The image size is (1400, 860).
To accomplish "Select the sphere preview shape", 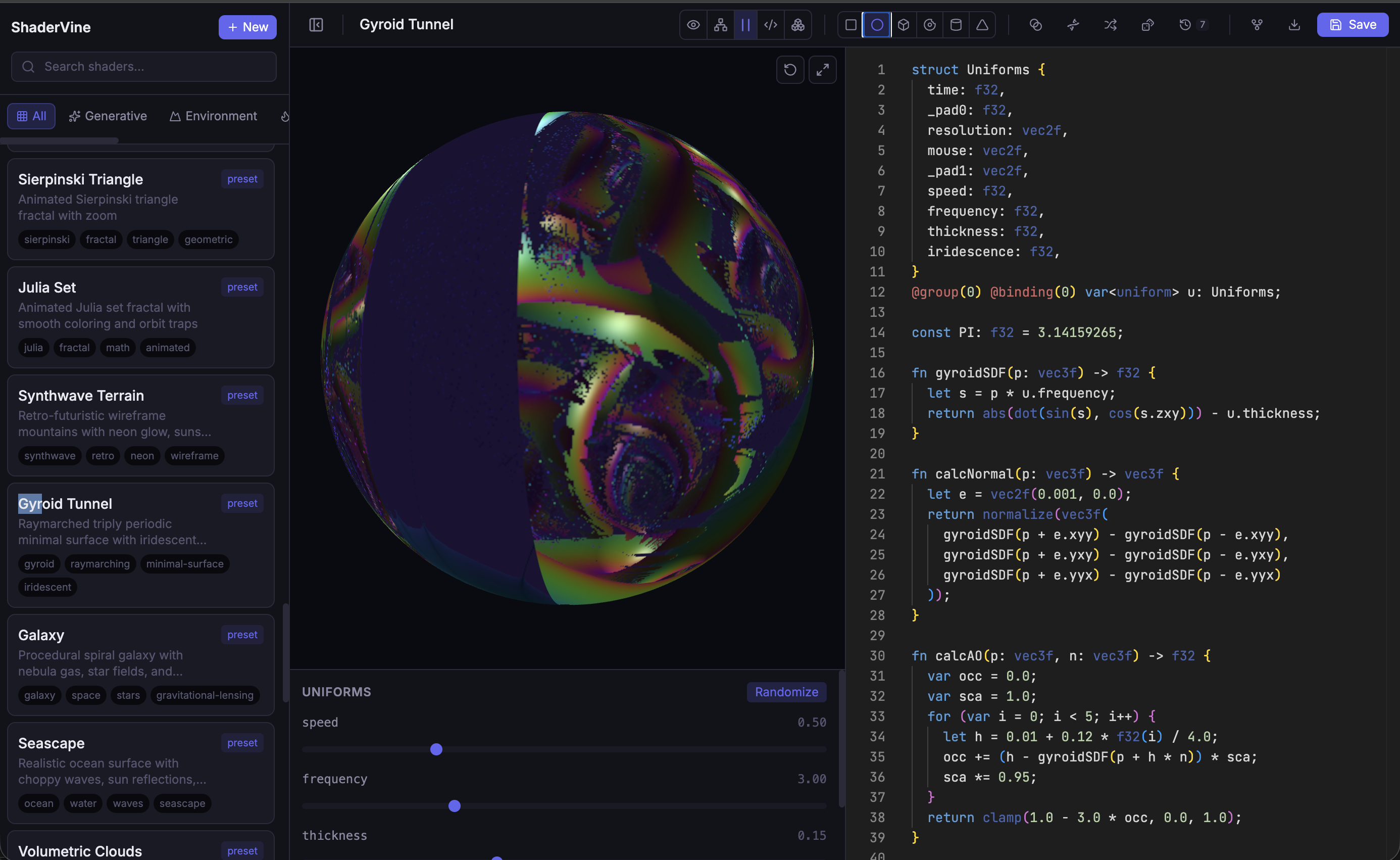I will [877, 25].
